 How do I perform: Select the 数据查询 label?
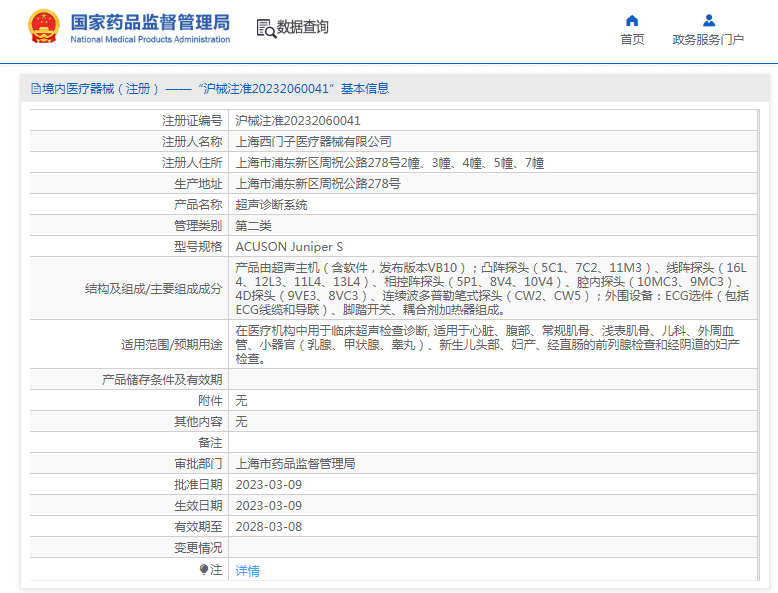(x=302, y=28)
